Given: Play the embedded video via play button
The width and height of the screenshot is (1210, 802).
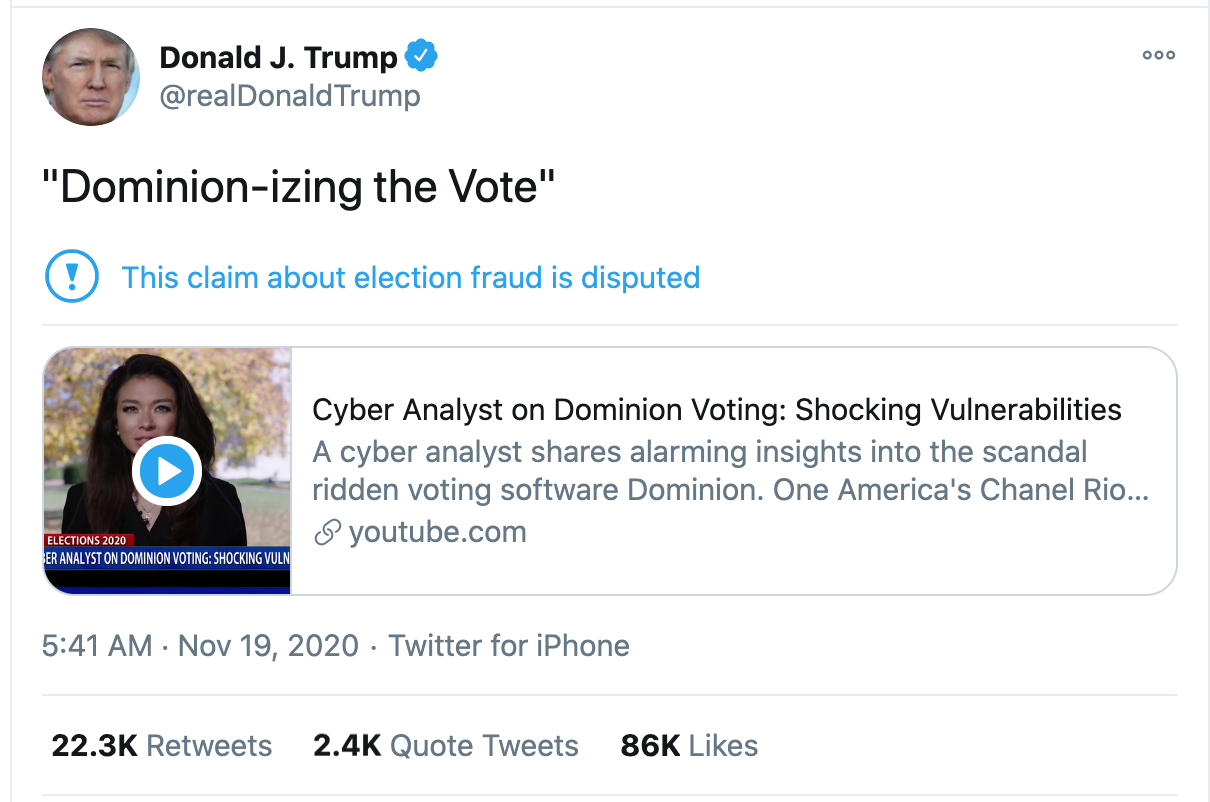Looking at the screenshot, I should click(x=166, y=470).
